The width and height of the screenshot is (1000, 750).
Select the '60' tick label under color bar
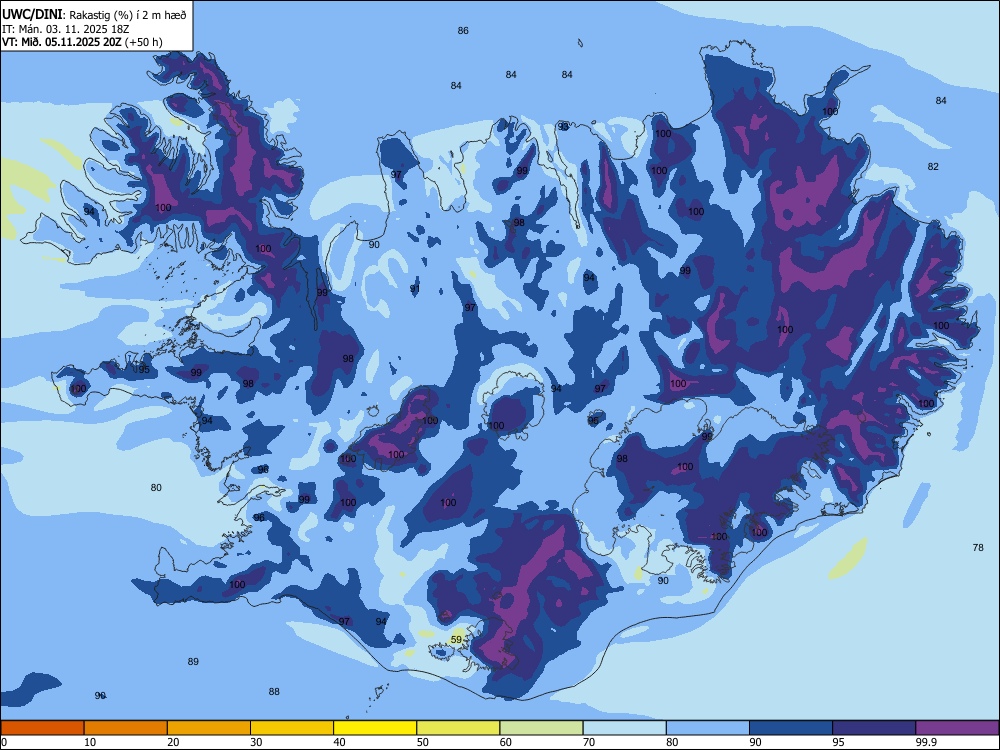[x=506, y=742]
